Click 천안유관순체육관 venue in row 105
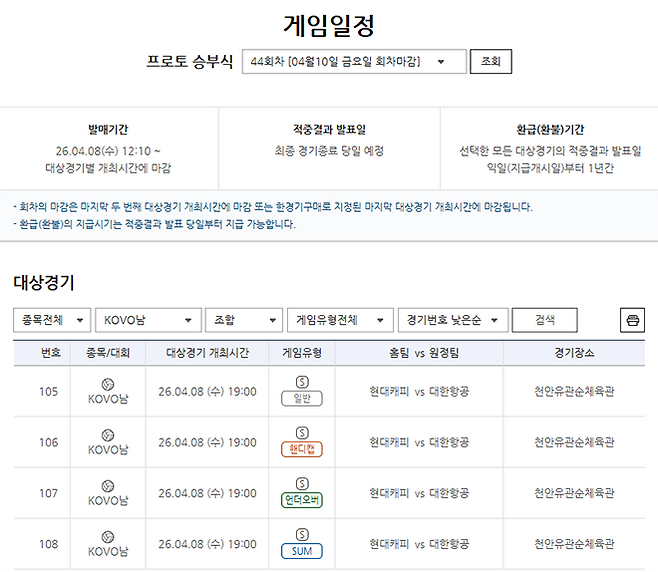Image resolution: width=658 pixels, height=572 pixels. click(574, 391)
